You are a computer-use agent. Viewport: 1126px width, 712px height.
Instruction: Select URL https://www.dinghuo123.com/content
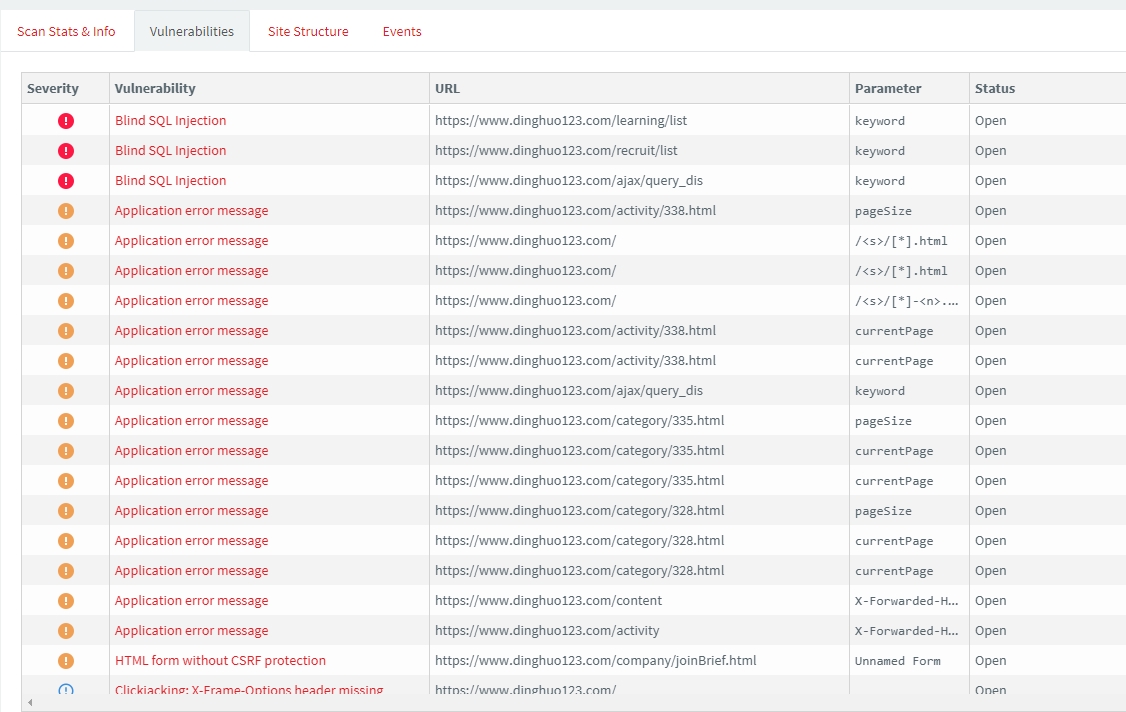pos(548,601)
